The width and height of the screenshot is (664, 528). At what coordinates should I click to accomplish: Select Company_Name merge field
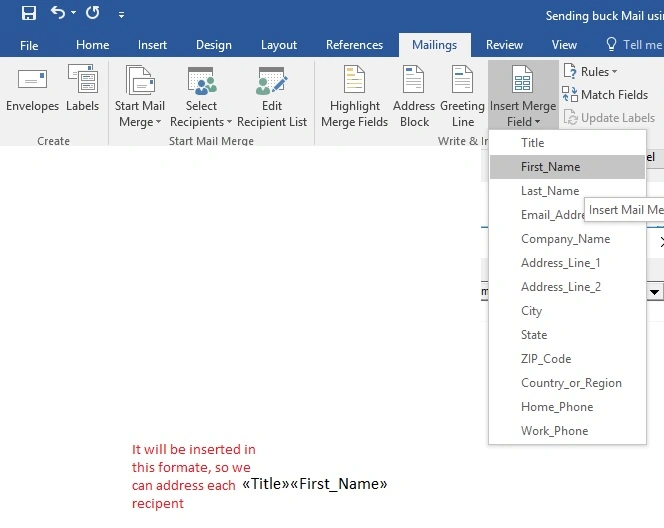(x=567, y=239)
